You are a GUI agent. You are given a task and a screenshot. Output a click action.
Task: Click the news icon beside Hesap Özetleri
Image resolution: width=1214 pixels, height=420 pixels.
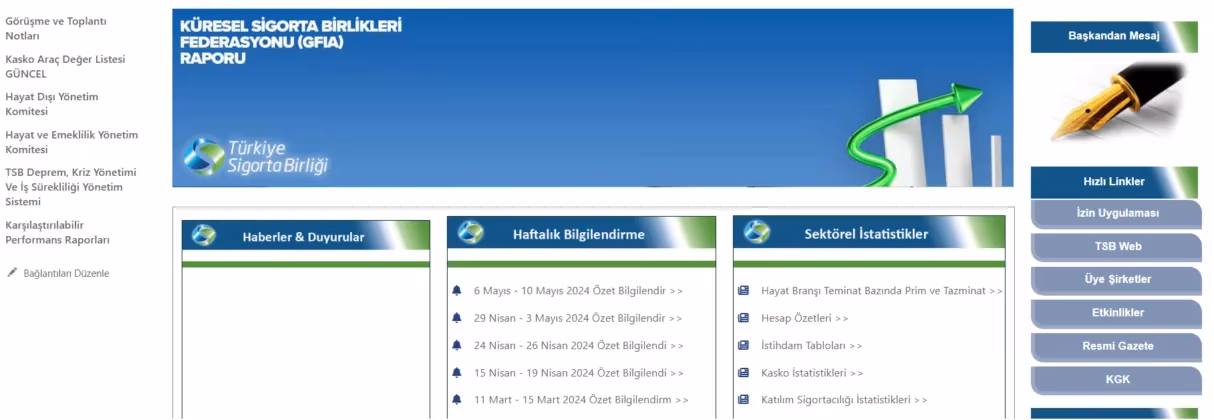click(x=743, y=318)
